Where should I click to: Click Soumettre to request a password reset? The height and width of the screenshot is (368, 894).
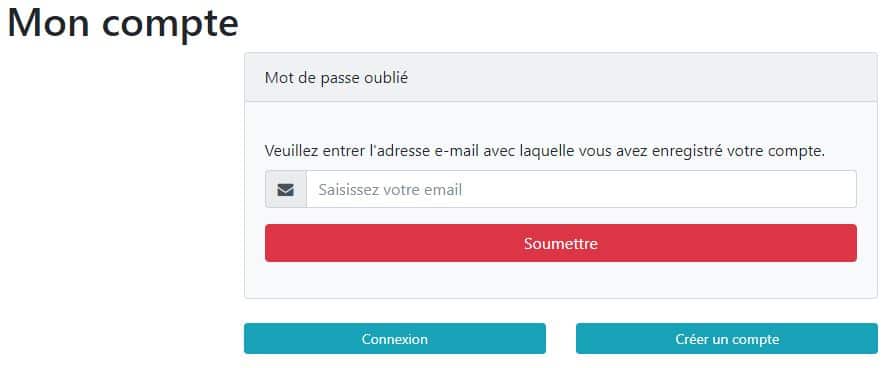(x=560, y=243)
